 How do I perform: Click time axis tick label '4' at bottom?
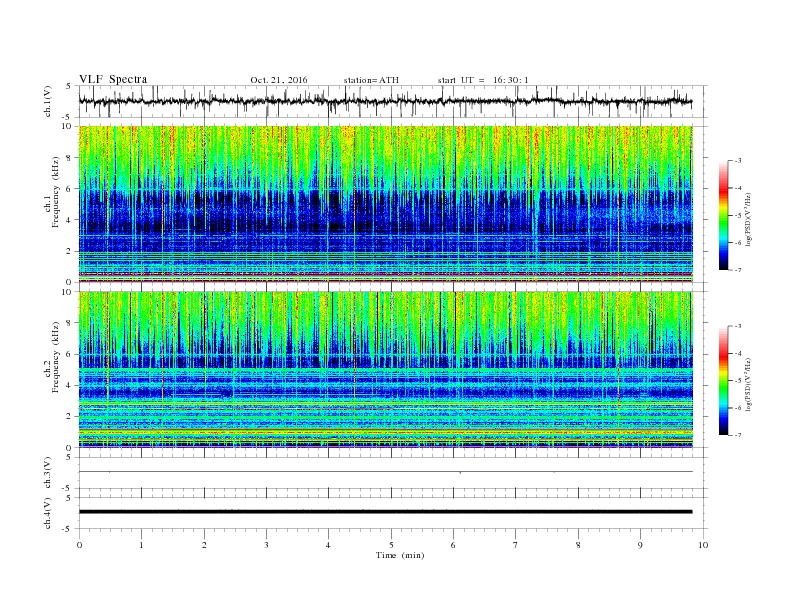pyautogui.click(x=328, y=545)
